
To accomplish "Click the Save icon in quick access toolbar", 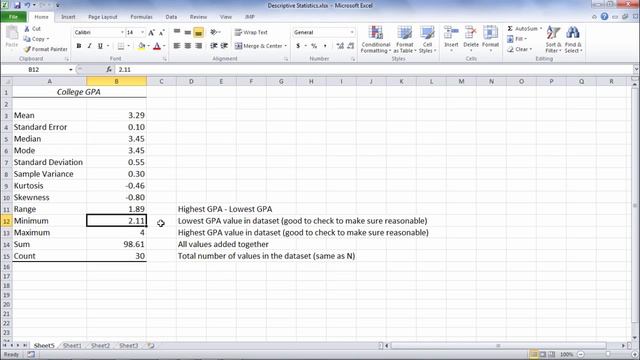I will point(17,5).
